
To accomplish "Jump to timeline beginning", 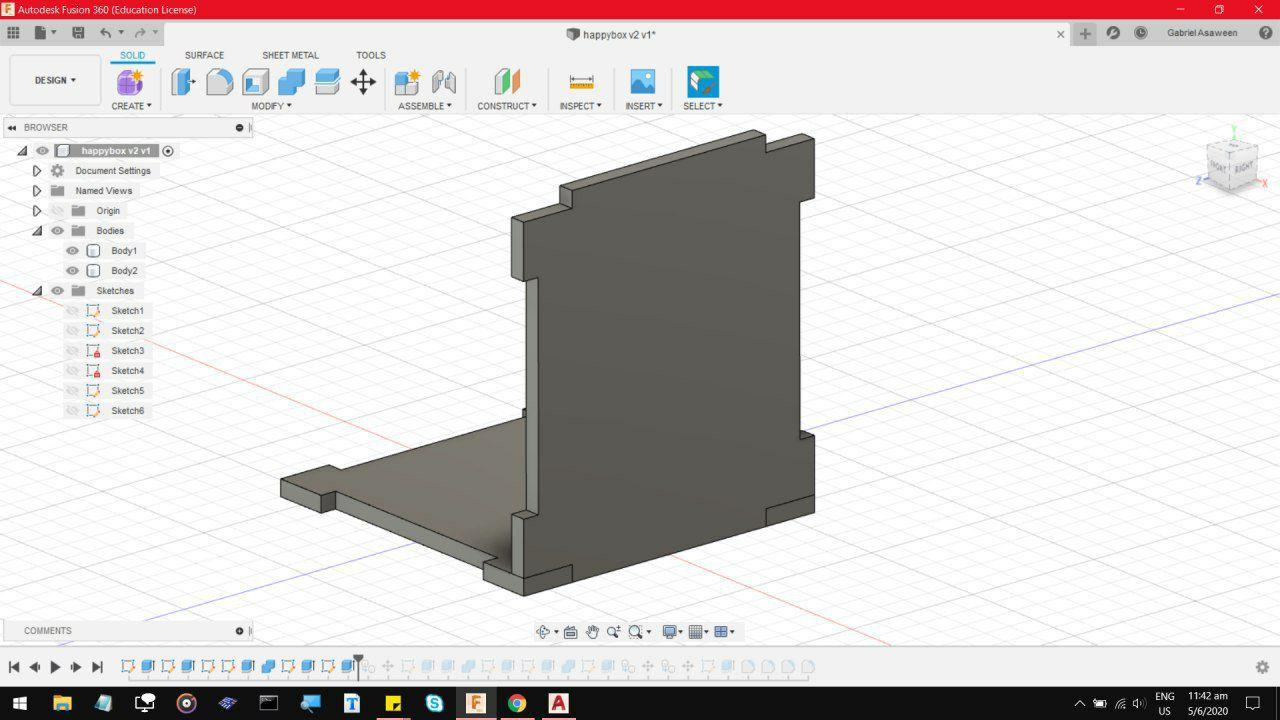I will pos(14,667).
